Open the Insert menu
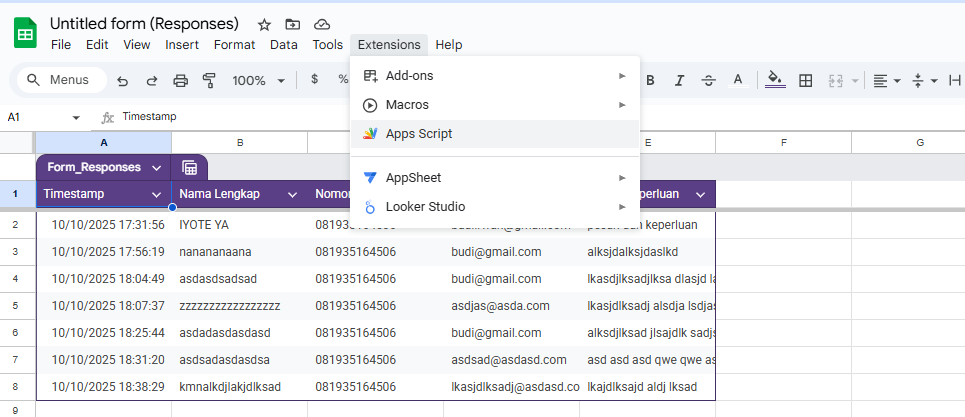This screenshot has height=417, width=965. coord(182,45)
